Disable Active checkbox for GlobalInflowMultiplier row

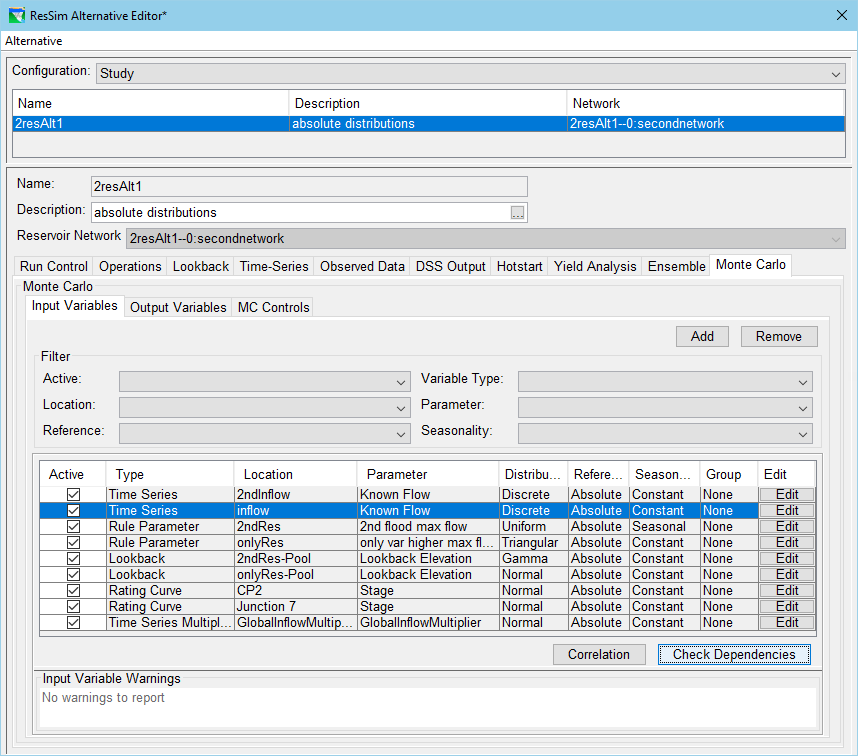tap(73, 623)
